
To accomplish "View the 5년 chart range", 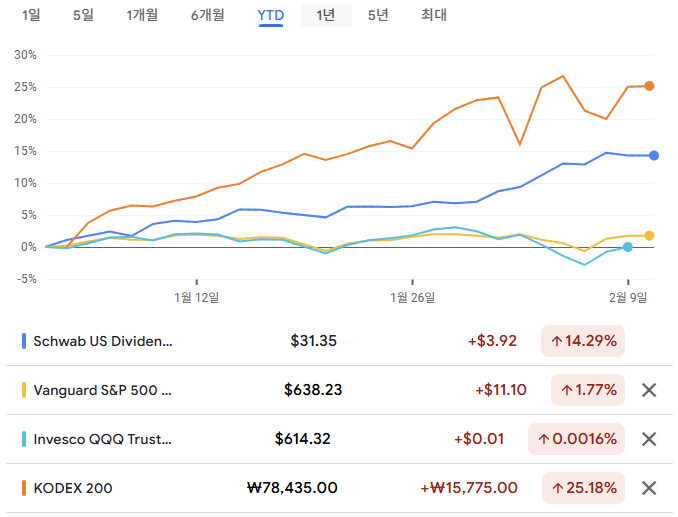I will coord(378,15).
